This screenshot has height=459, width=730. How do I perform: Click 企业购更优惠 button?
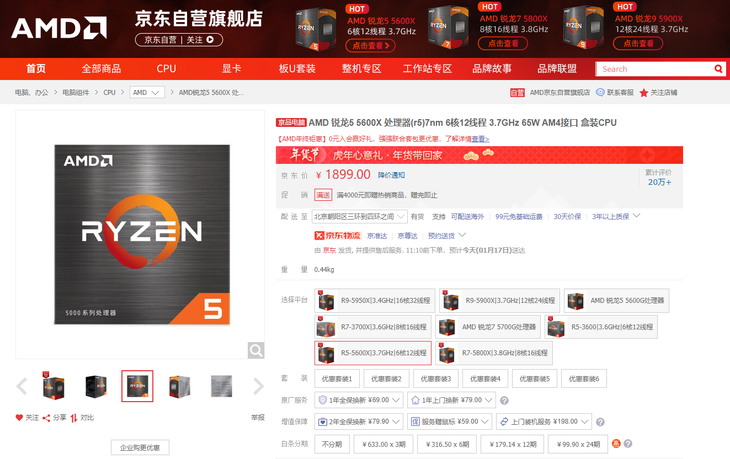(x=140, y=447)
